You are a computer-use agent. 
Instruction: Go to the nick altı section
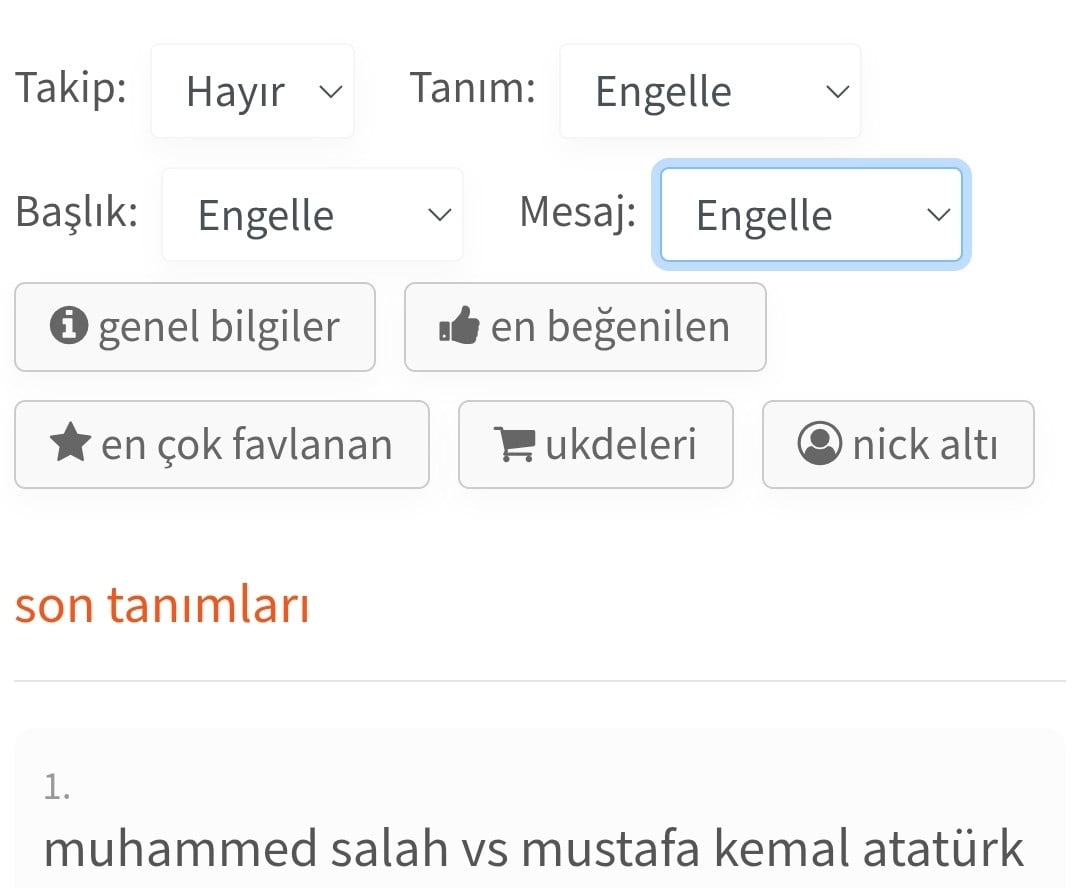click(x=898, y=445)
